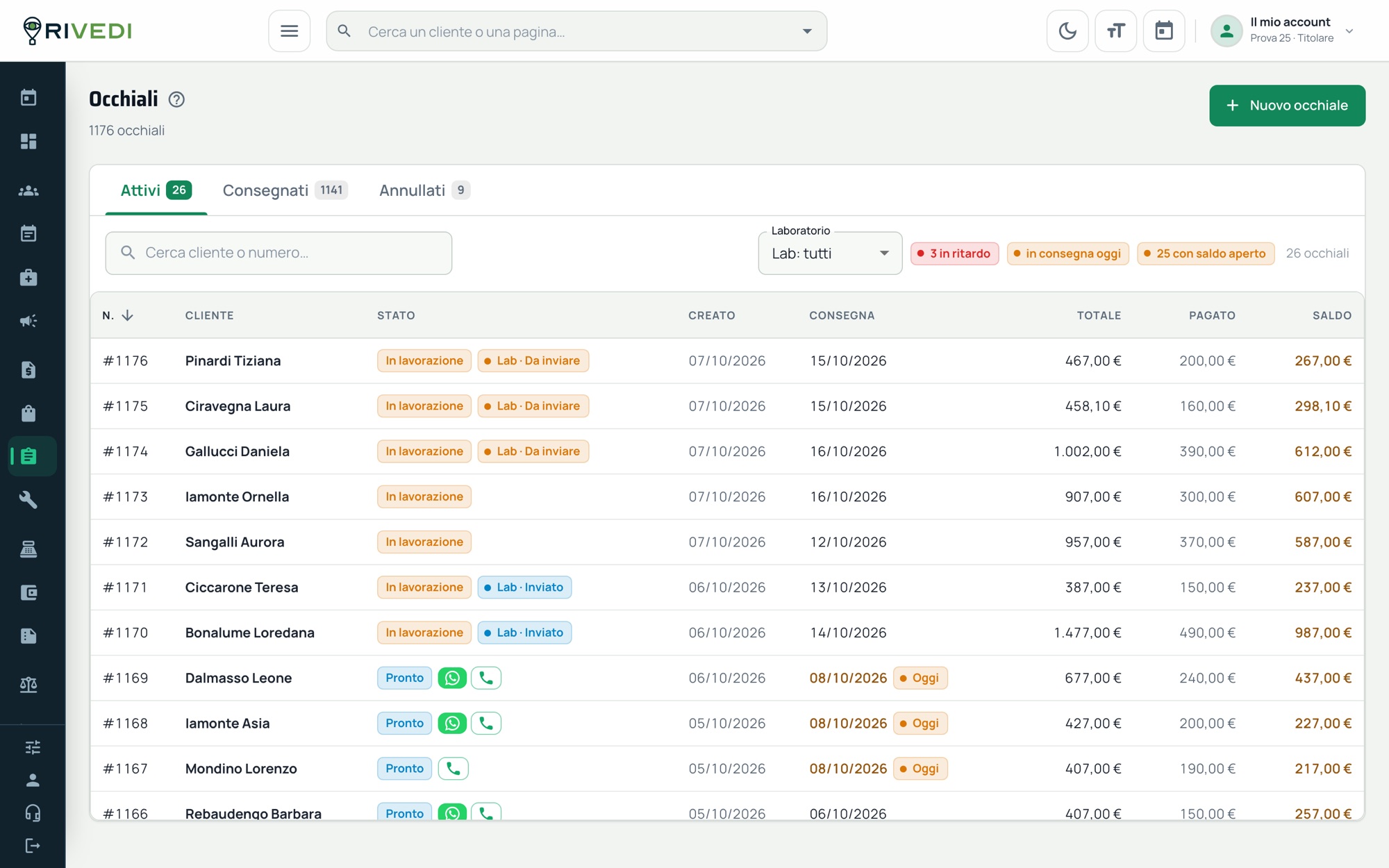Toggle the '3 in ritardo' filter chip
This screenshot has height=868, width=1389.
(954, 253)
